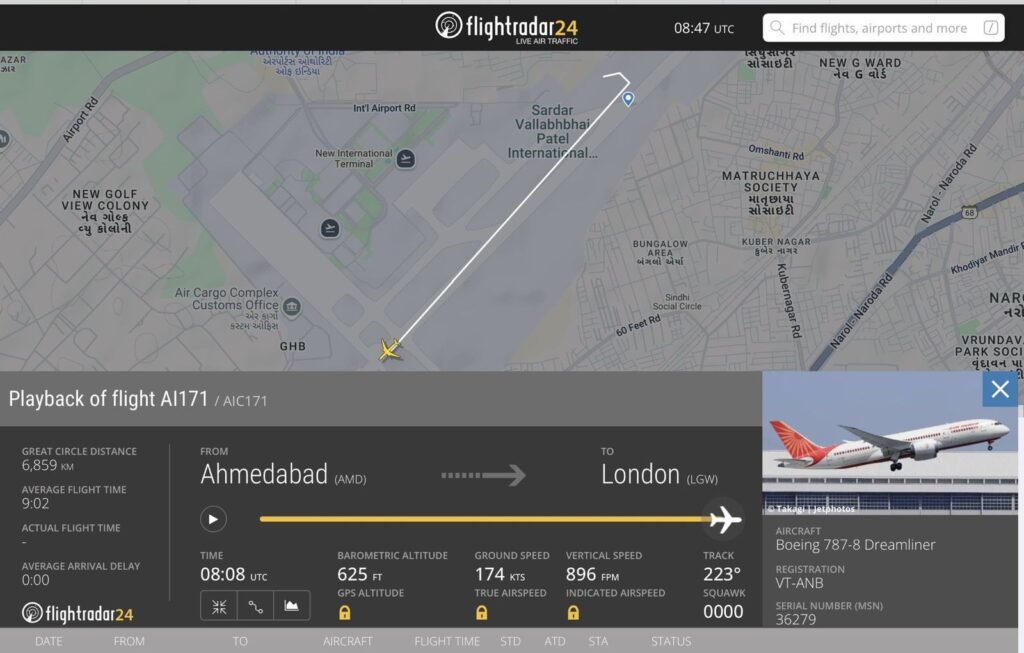Click the search field for flights and airports

tap(885, 28)
